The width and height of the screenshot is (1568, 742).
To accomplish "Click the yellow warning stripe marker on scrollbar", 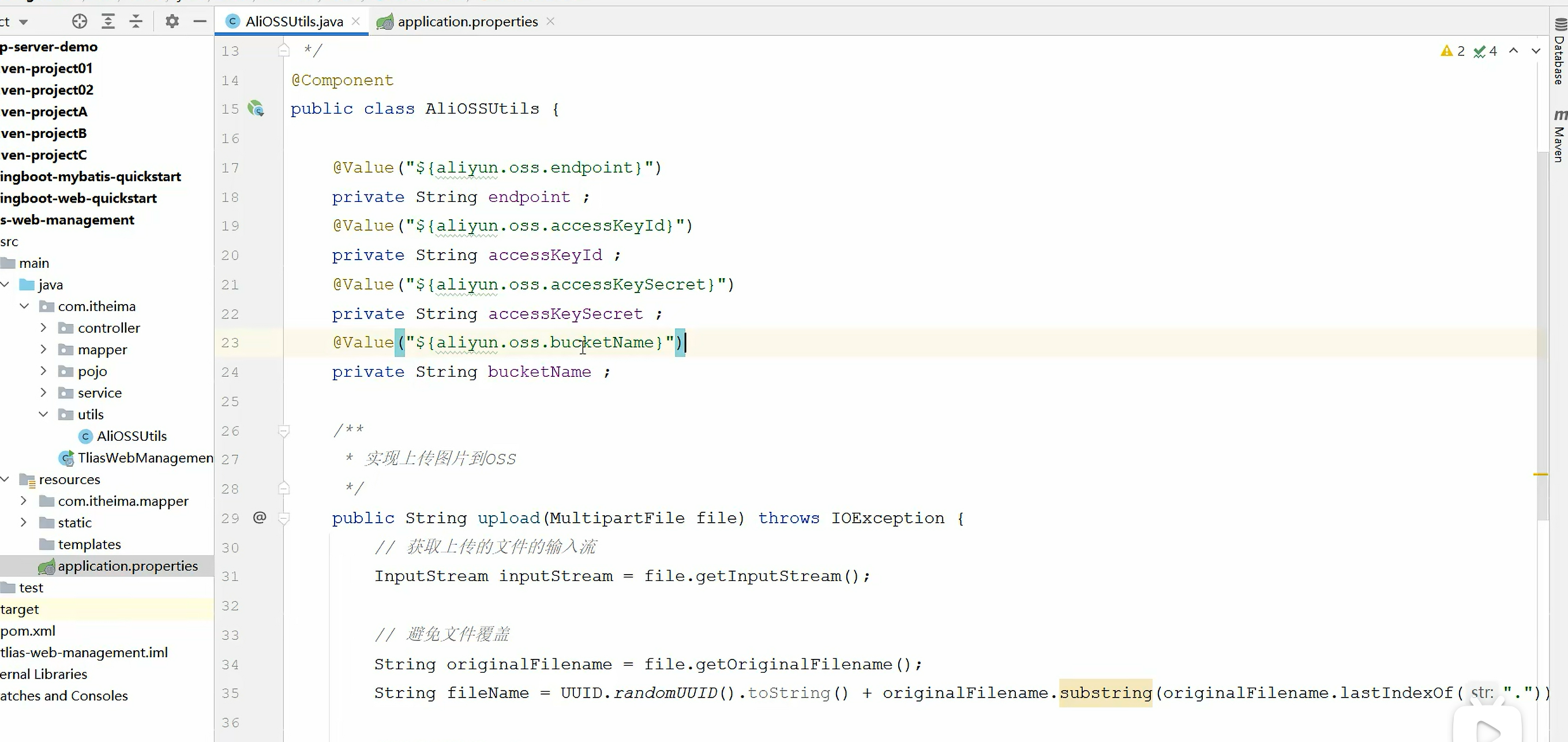I will tap(1540, 474).
